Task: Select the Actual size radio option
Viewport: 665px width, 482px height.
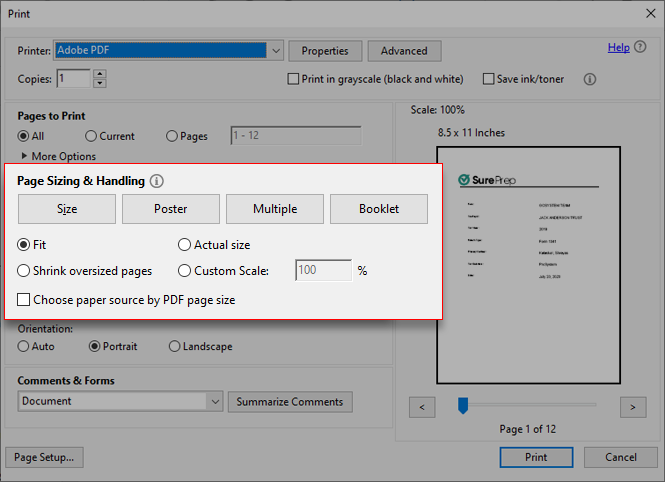Action: point(184,245)
